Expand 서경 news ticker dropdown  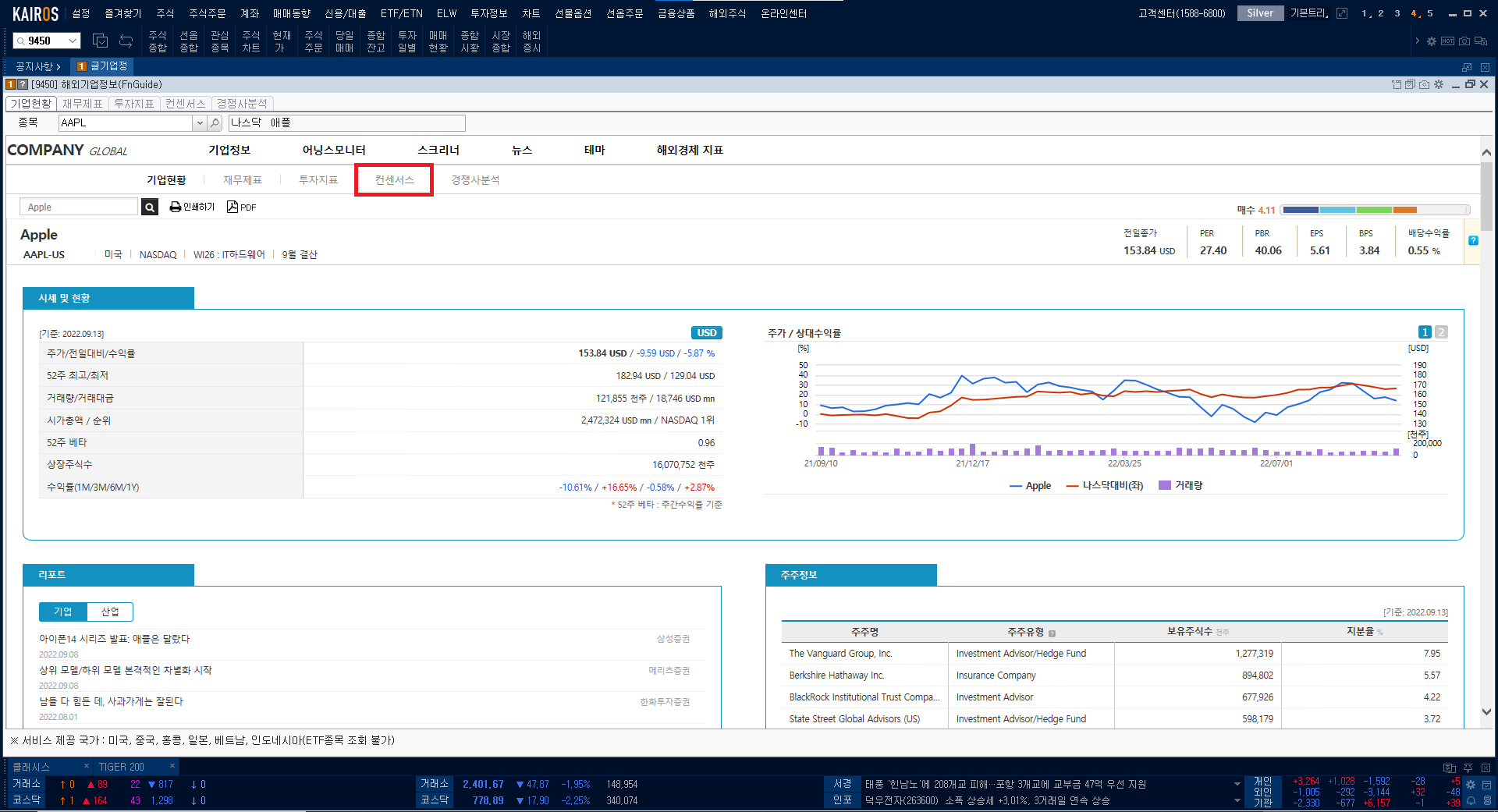click(x=1237, y=784)
